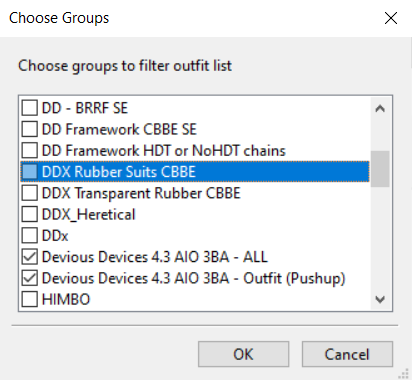Screen dimensions: 412x380
Task: Toggle the DDX Rubber Suits CBBE checkbox
Action: pyautogui.click(x=30, y=172)
